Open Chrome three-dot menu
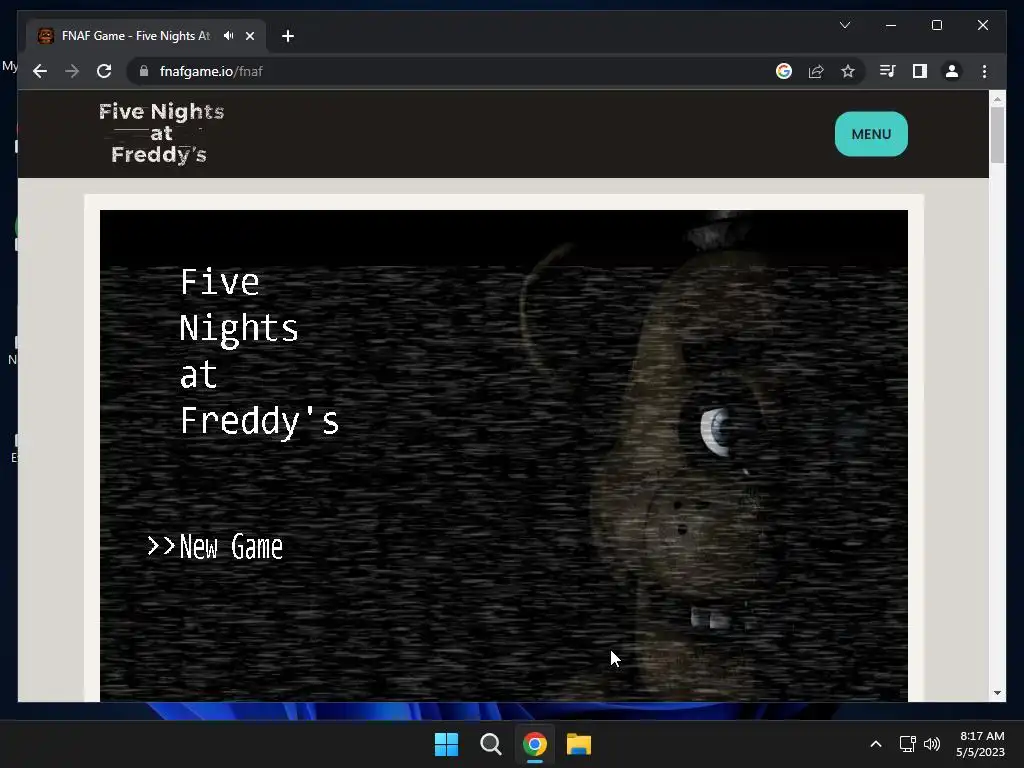 (x=984, y=71)
